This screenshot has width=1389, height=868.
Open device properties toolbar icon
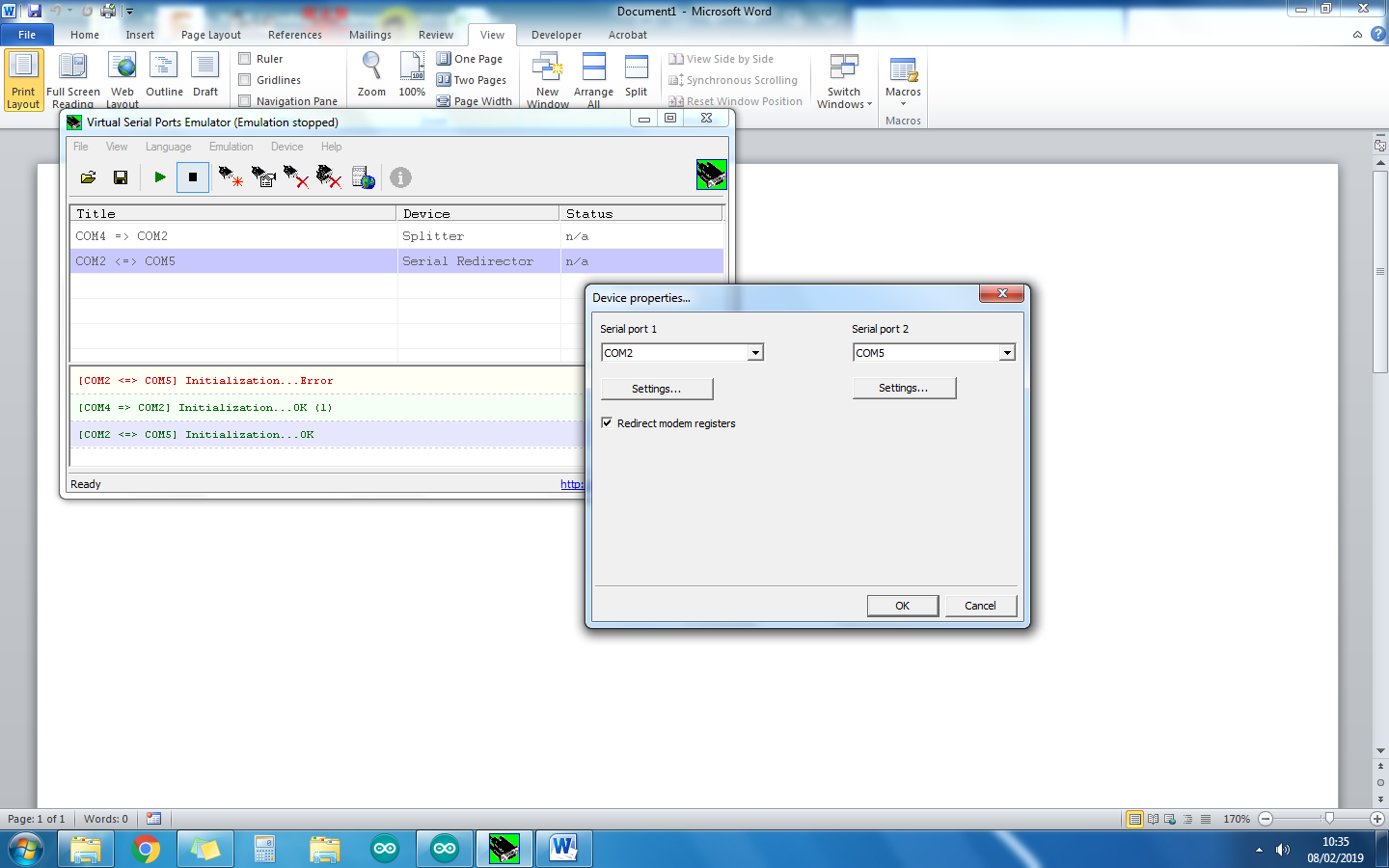263,177
